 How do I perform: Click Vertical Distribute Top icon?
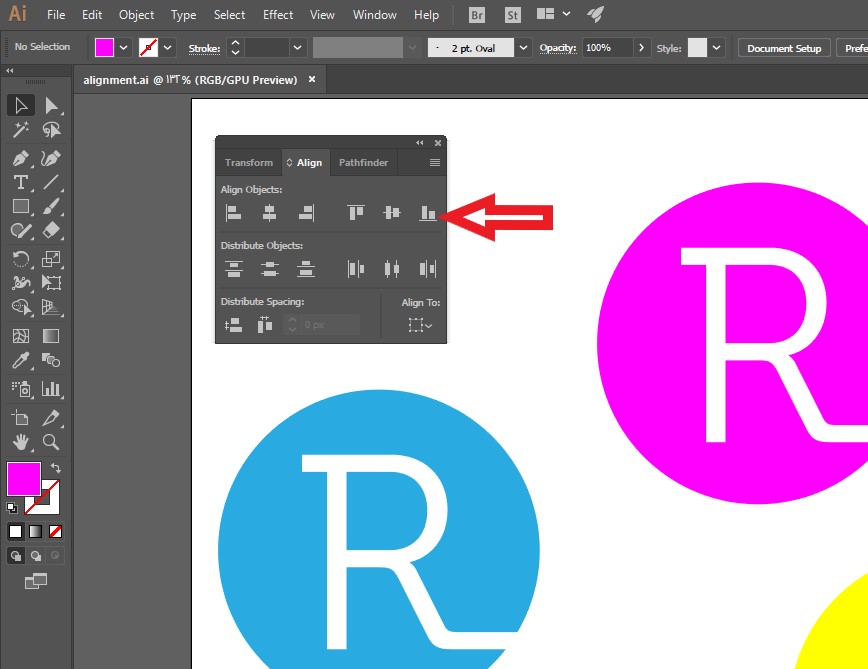point(233,269)
